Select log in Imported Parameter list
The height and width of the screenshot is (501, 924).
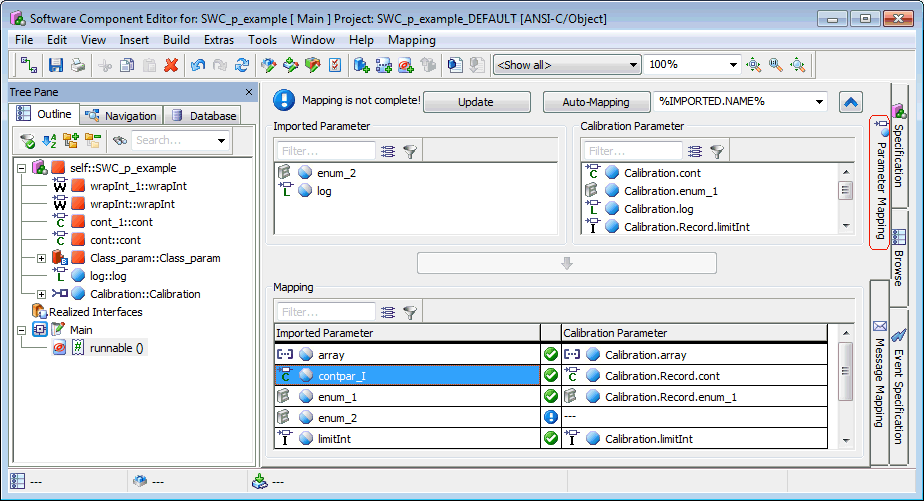tap(324, 191)
